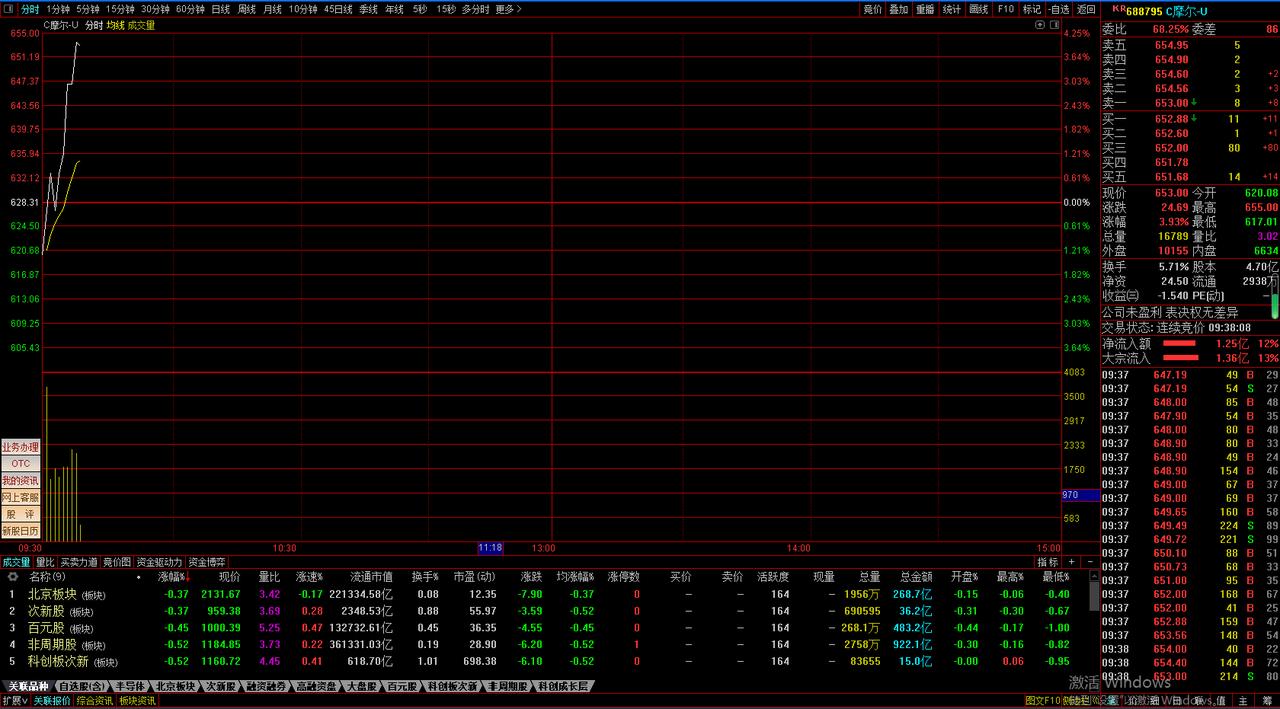Sort table by 涨幅% column
The height and width of the screenshot is (709, 1280).
(x=172, y=577)
